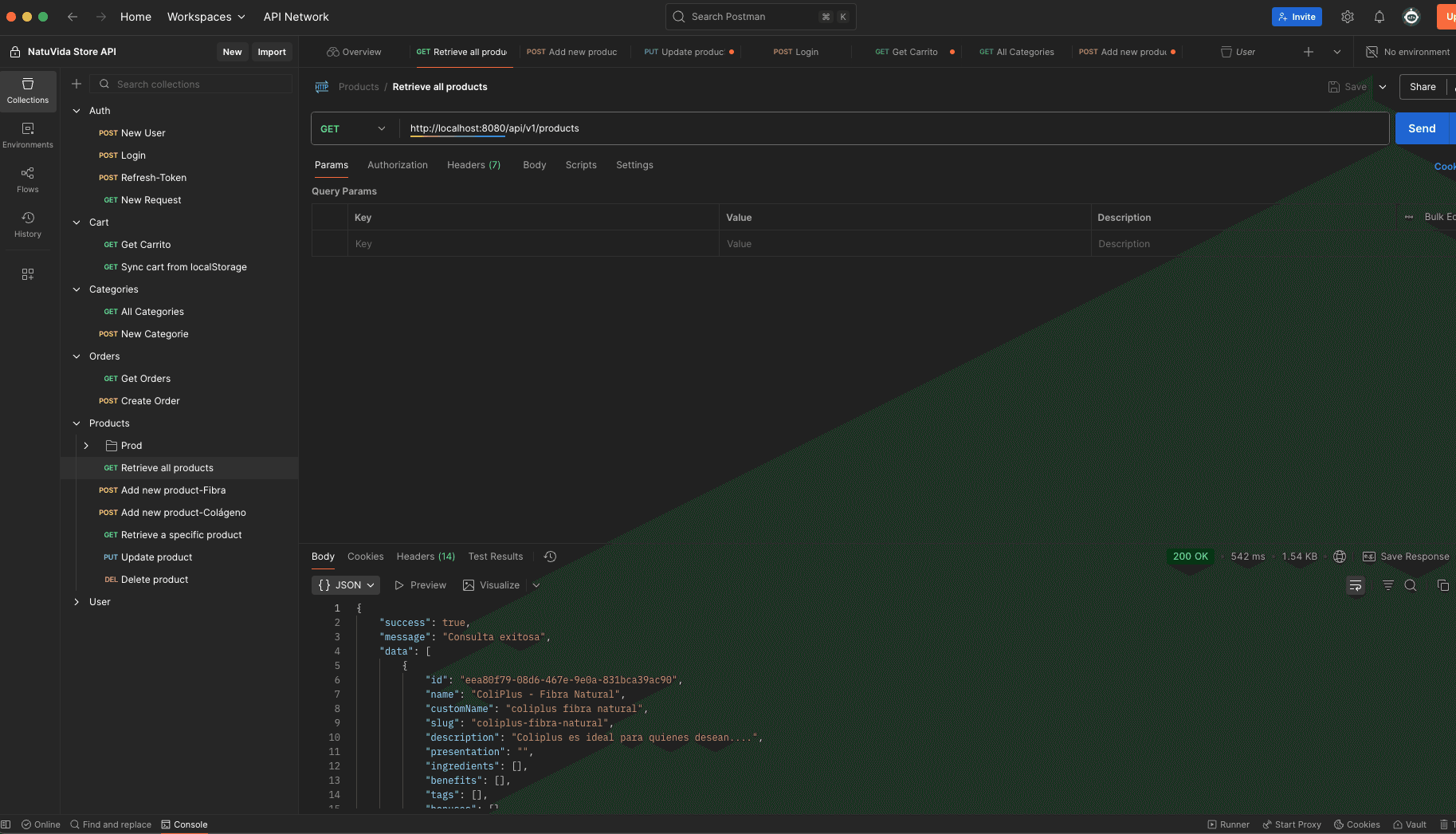Expand the Prod folder
The height and width of the screenshot is (834, 1456).
coord(87,445)
